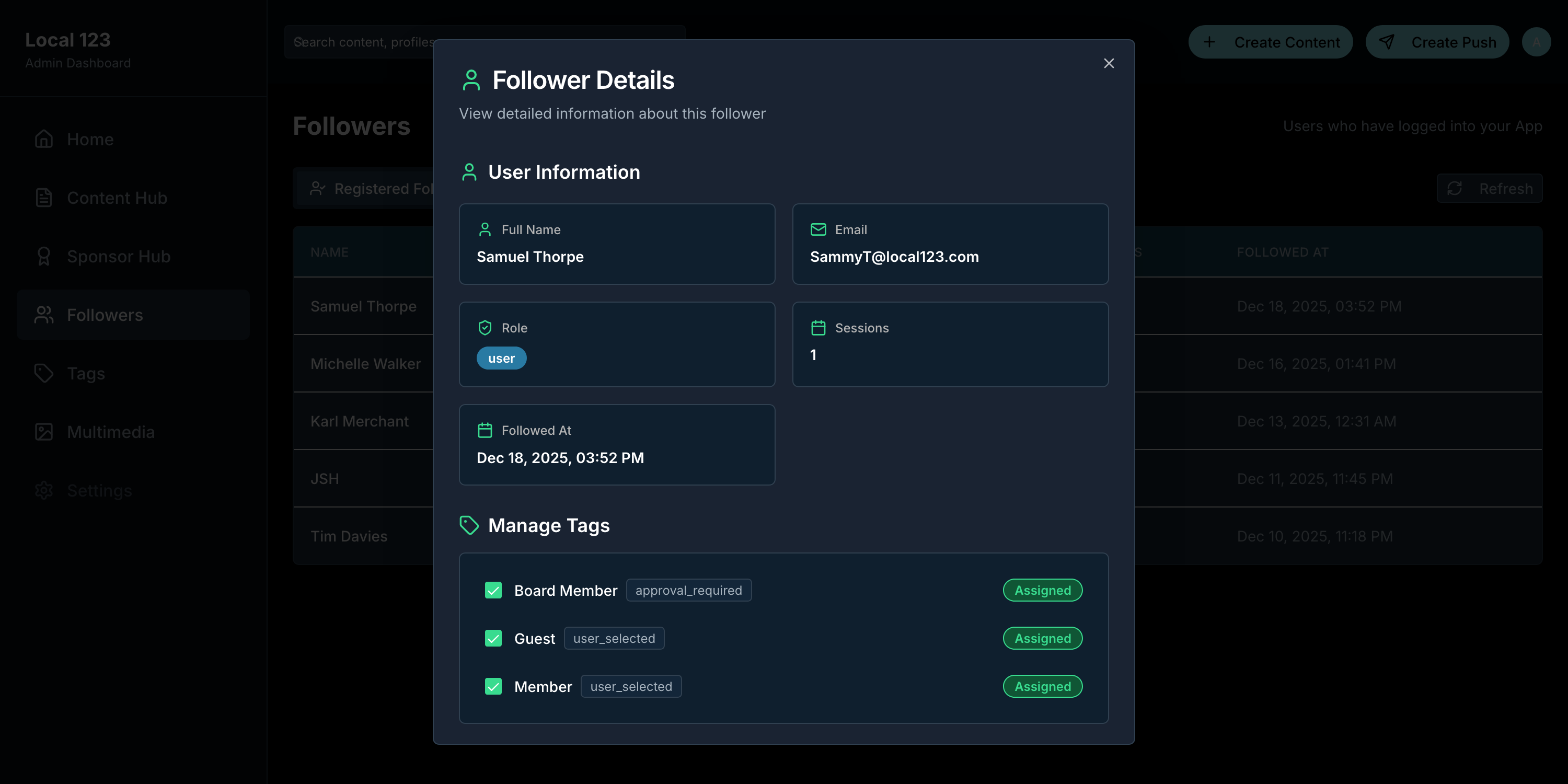Select the Sponsor Hub icon

(43, 256)
